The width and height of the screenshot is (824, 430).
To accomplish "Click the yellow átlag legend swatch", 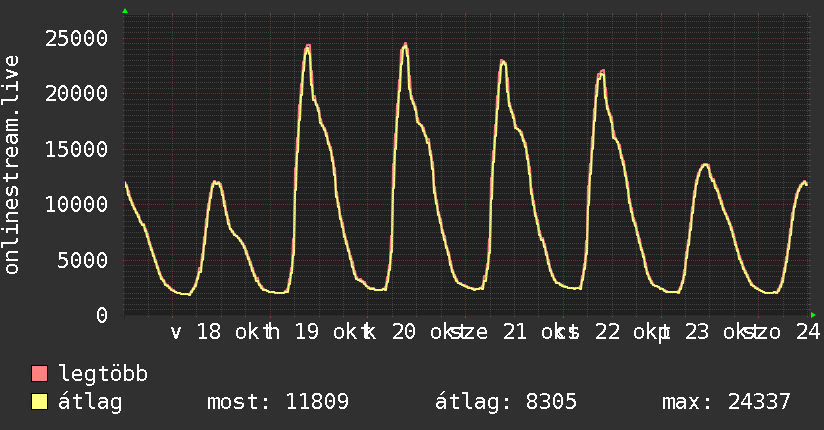I will 39,402.
